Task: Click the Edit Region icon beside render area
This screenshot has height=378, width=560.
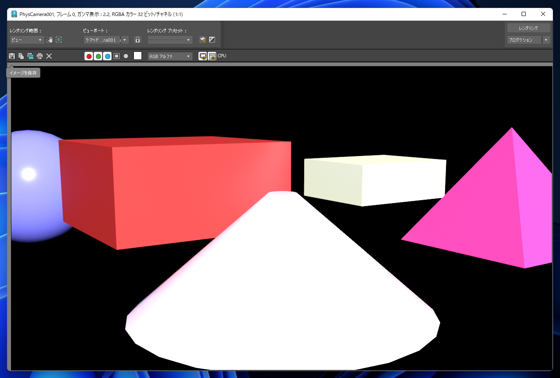Action: click(x=50, y=40)
